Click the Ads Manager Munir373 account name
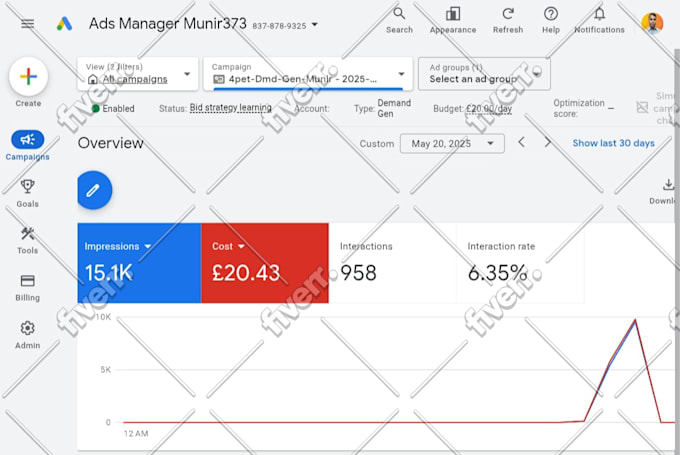680x455 pixels. pyautogui.click(x=167, y=23)
